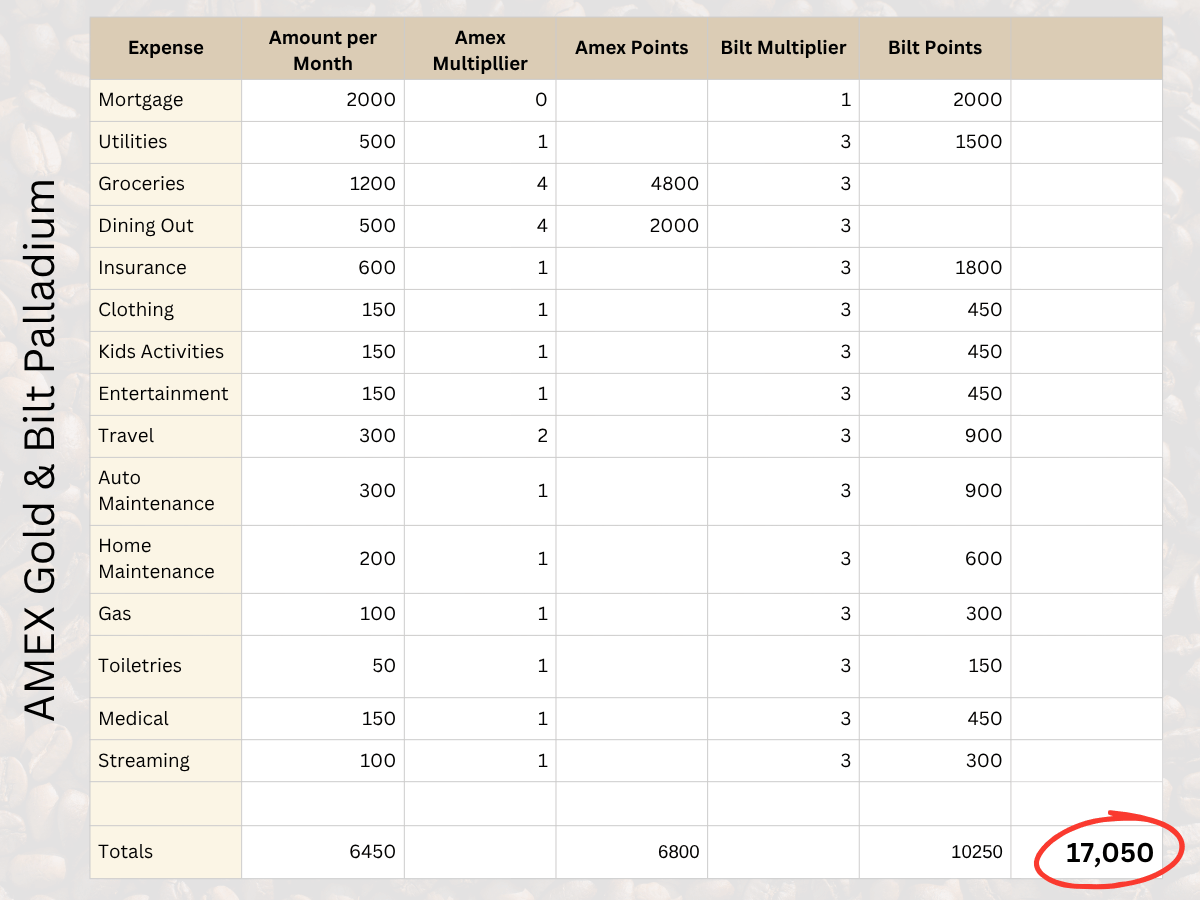The image size is (1200, 900).
Task: Select Dining Out Amex Points value 2000
Action: (673, 226)
